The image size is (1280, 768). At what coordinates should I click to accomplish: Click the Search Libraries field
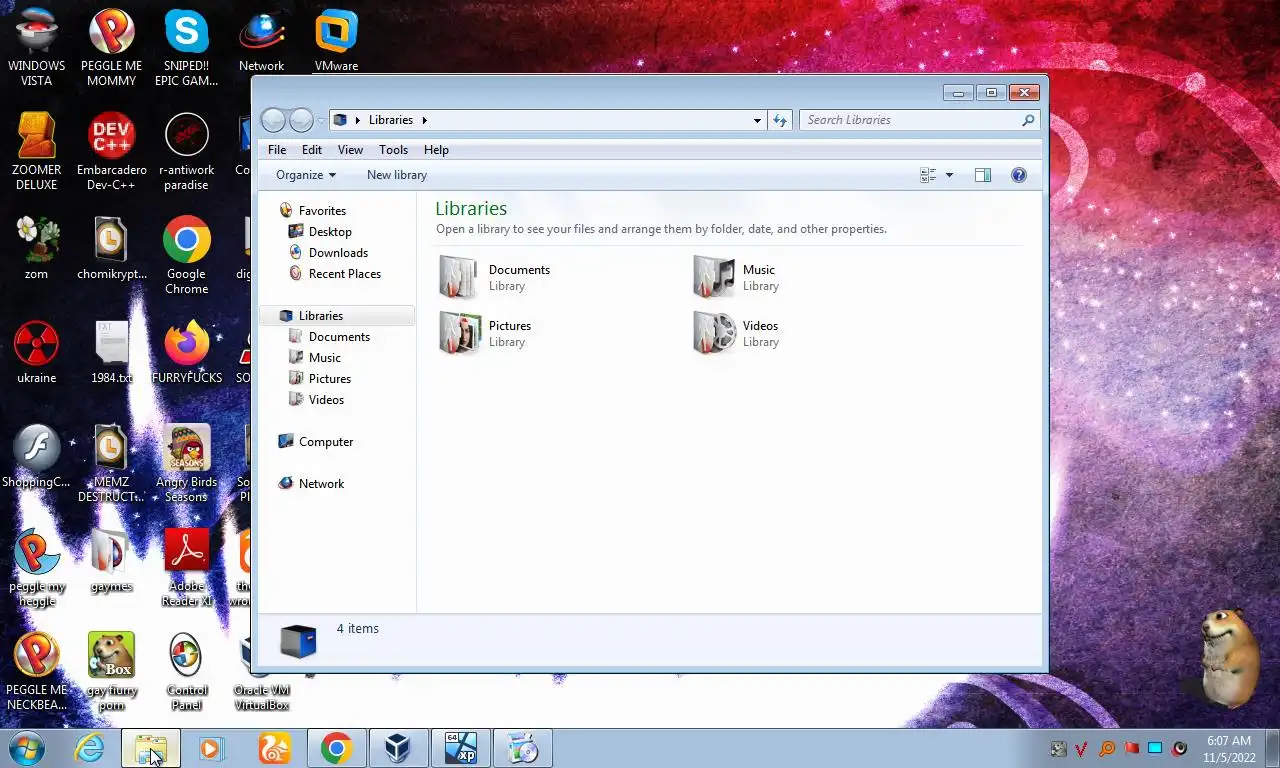(x=920, y=120)
